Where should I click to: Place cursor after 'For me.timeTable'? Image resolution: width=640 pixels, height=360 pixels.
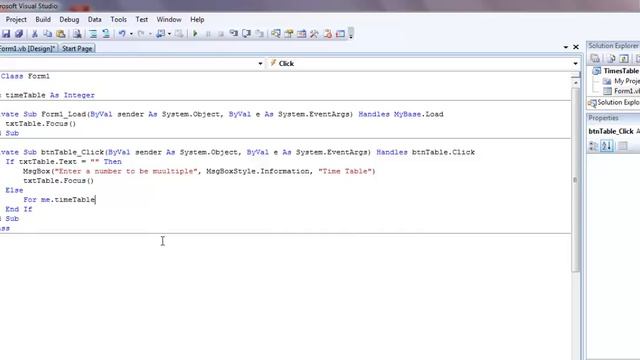(96, 200)
